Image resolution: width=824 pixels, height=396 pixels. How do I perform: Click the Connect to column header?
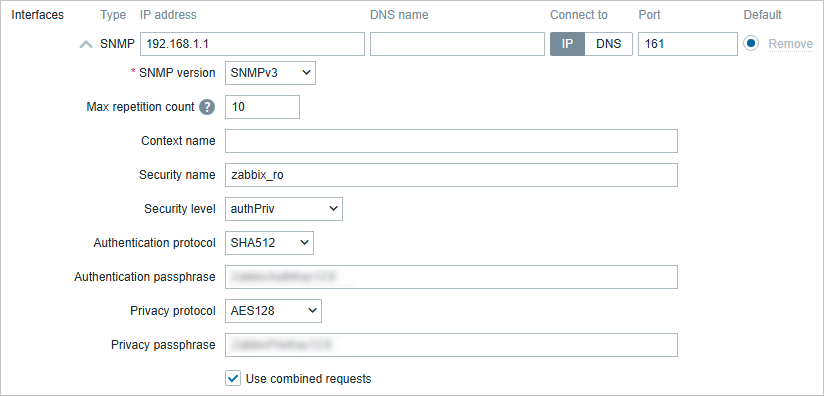(x=579, y=15)
